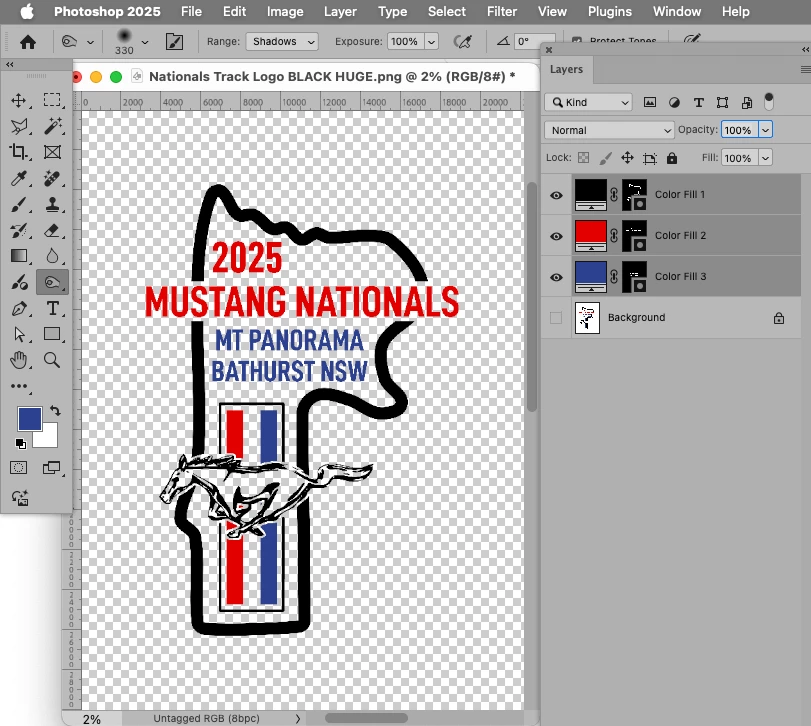Enable airbrush build-up effects

click(x=463, y=41)
